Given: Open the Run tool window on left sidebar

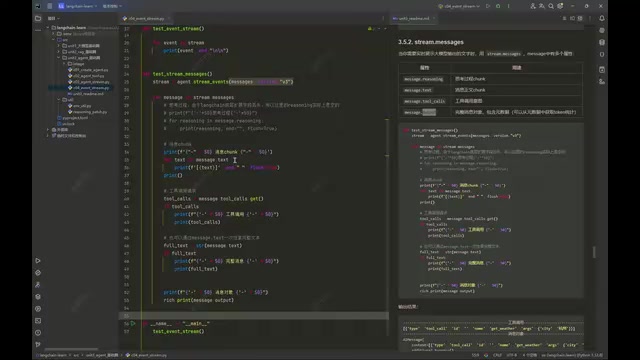Looking at the screenshot, I should (38, 260).
